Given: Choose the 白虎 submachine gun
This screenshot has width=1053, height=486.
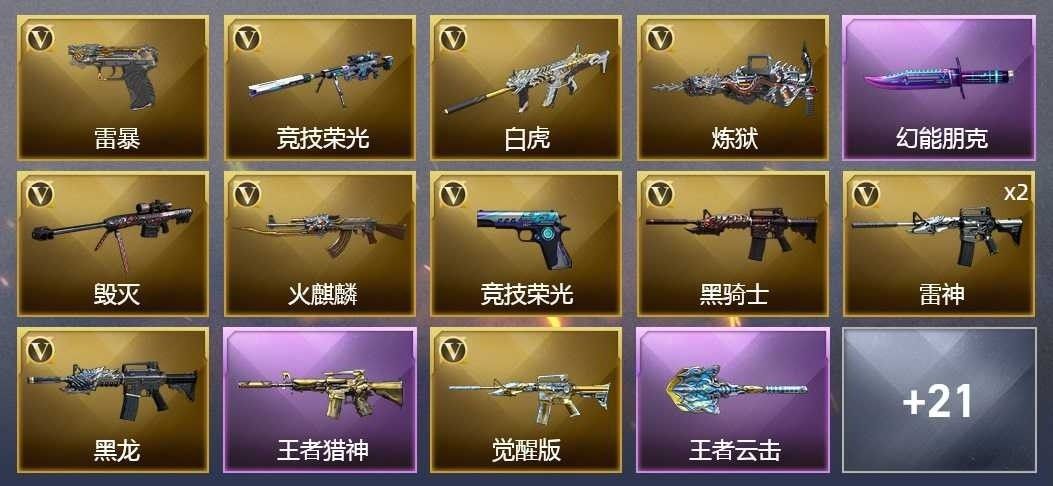Looking at the screenshot, I should 526,87.
